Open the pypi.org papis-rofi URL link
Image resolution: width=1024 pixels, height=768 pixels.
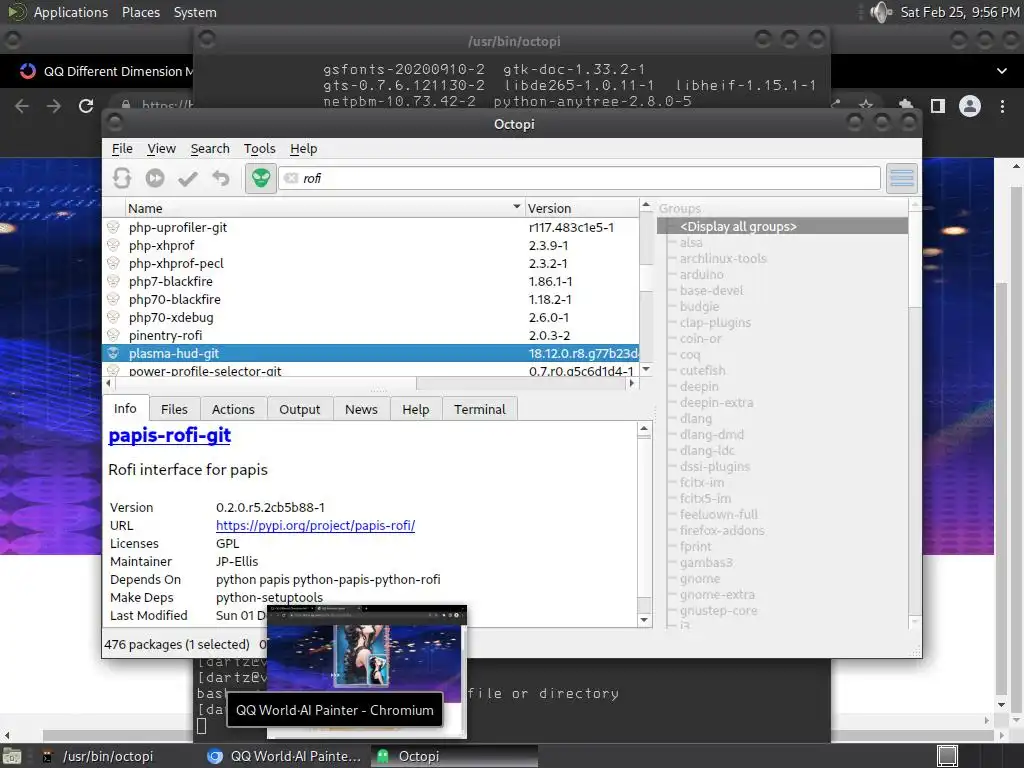pyautogui.click(x=315, y=526)
